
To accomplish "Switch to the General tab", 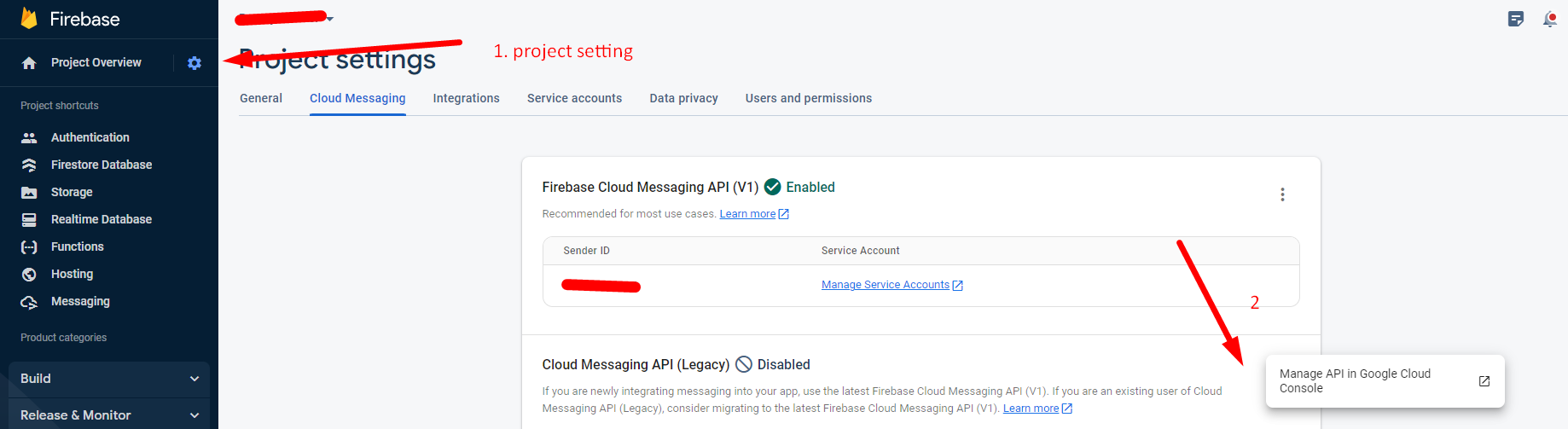I will 261,98.
